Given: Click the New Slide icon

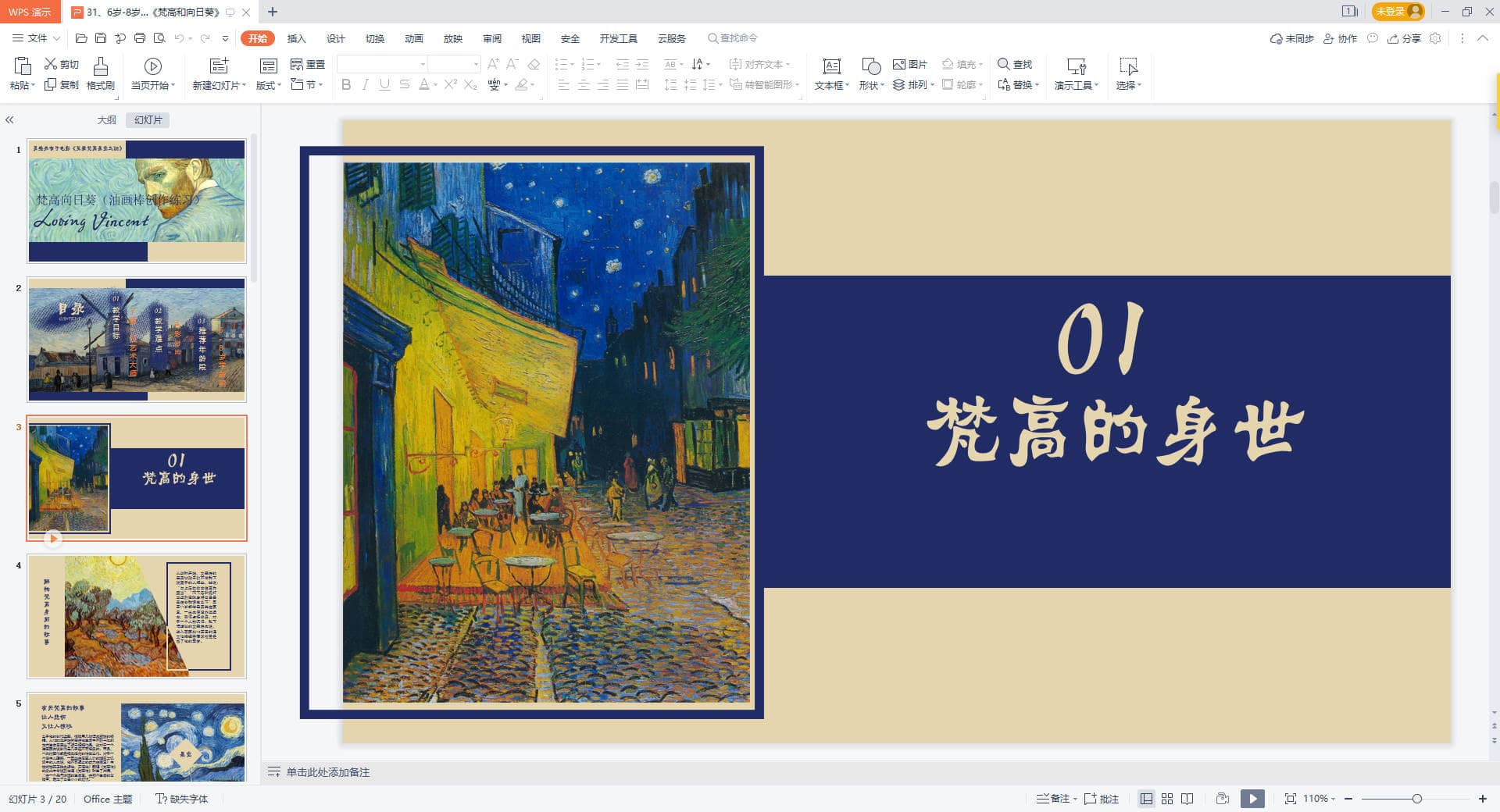Looking at the screenshot, I should (220, 66).
